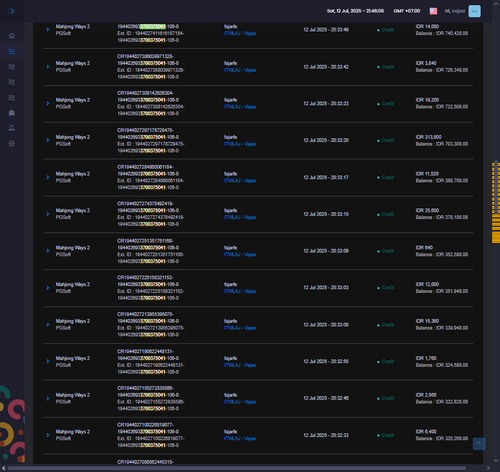Expand the row dated 20:33:00

(48, 325)
